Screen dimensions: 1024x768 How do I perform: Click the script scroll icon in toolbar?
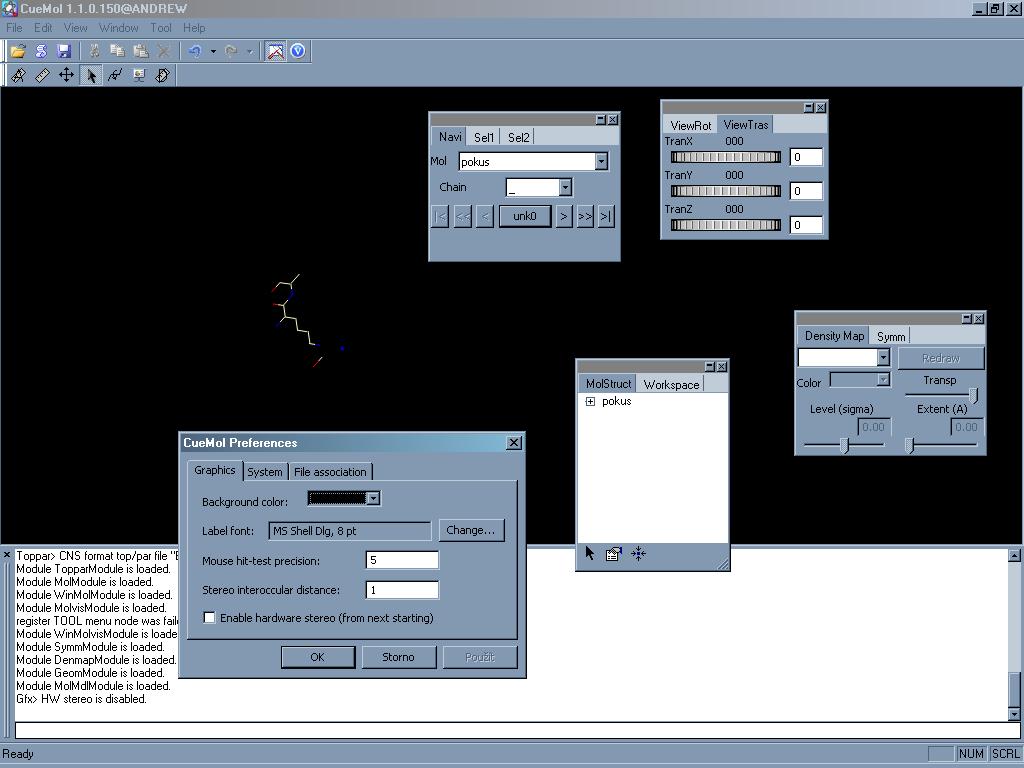40,51
